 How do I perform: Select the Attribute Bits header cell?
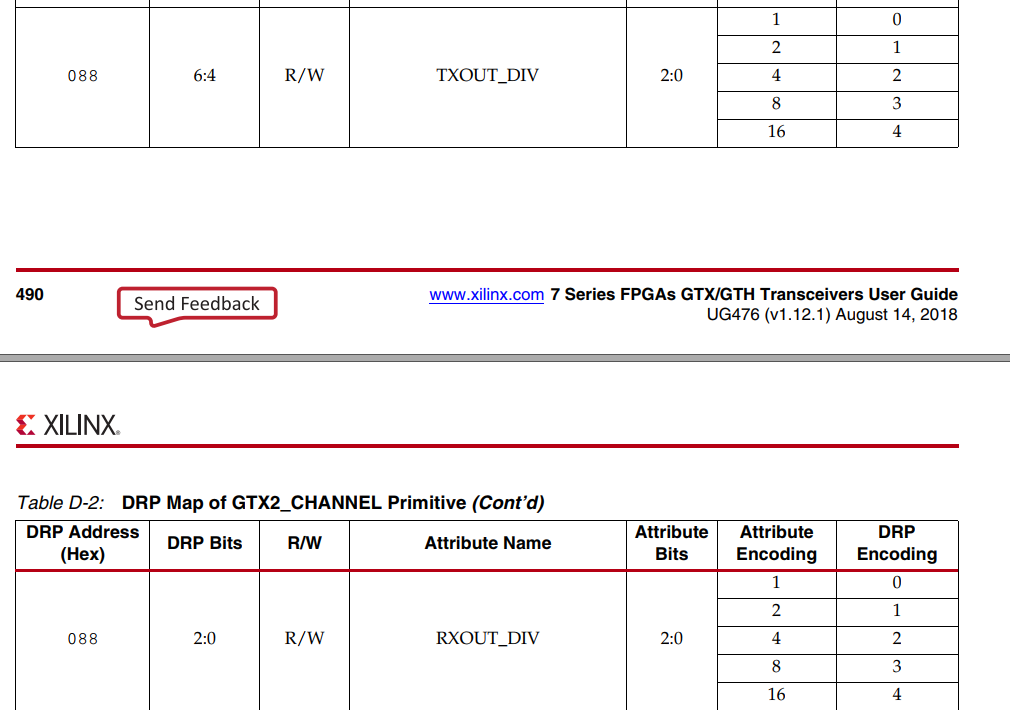coord(671,544)
